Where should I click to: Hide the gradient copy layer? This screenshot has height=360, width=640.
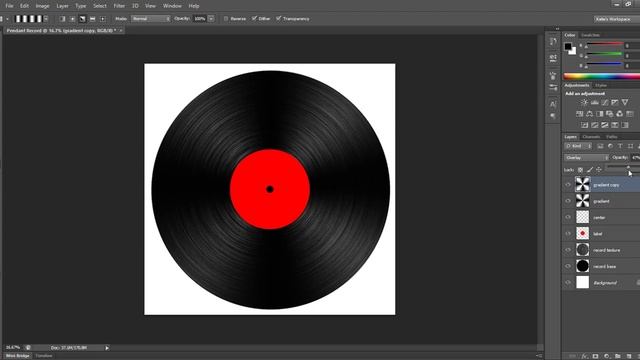pyautogui.click(x=568, y=185)
